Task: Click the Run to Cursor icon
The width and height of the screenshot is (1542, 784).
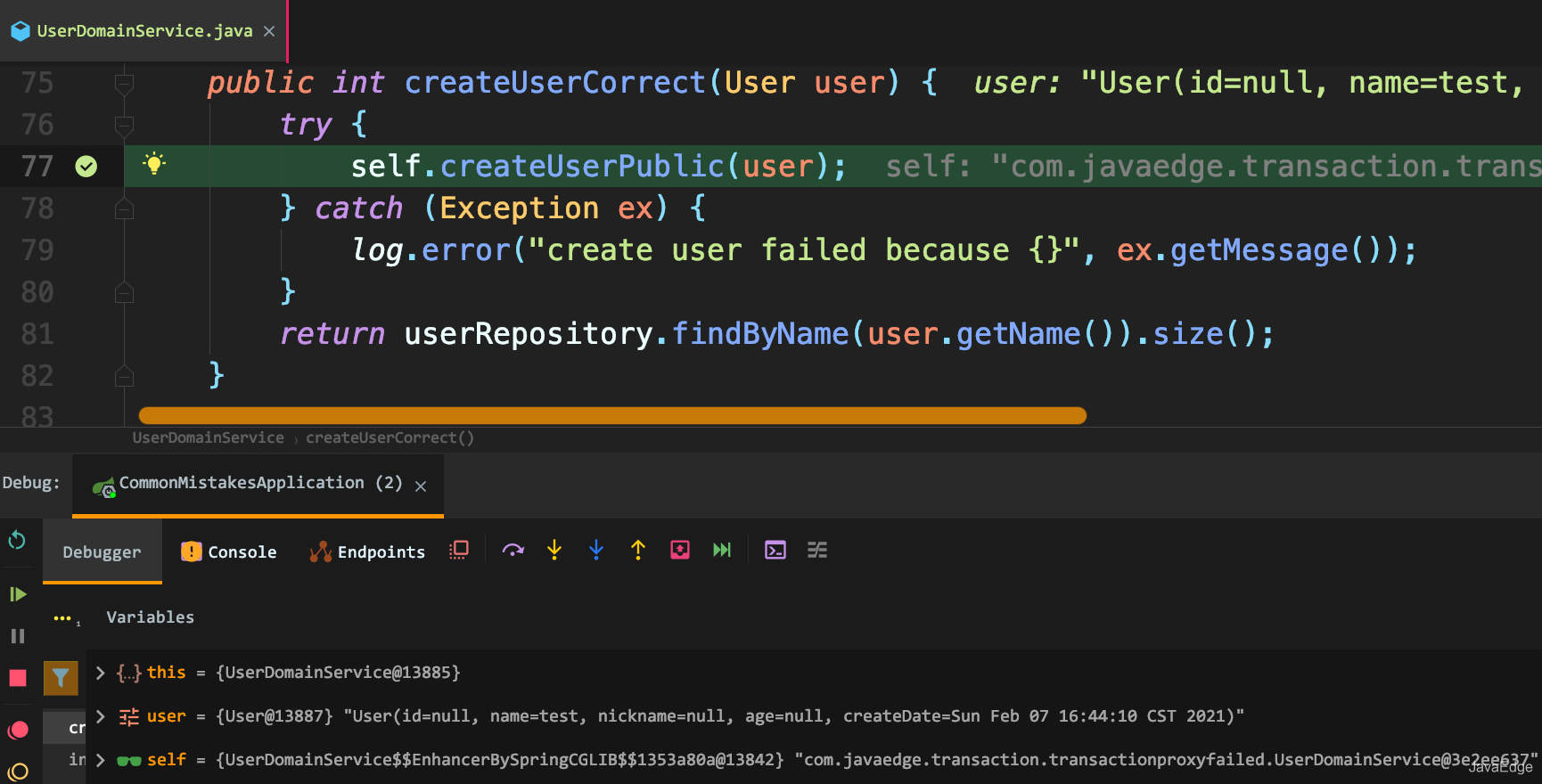Action: 722,551
